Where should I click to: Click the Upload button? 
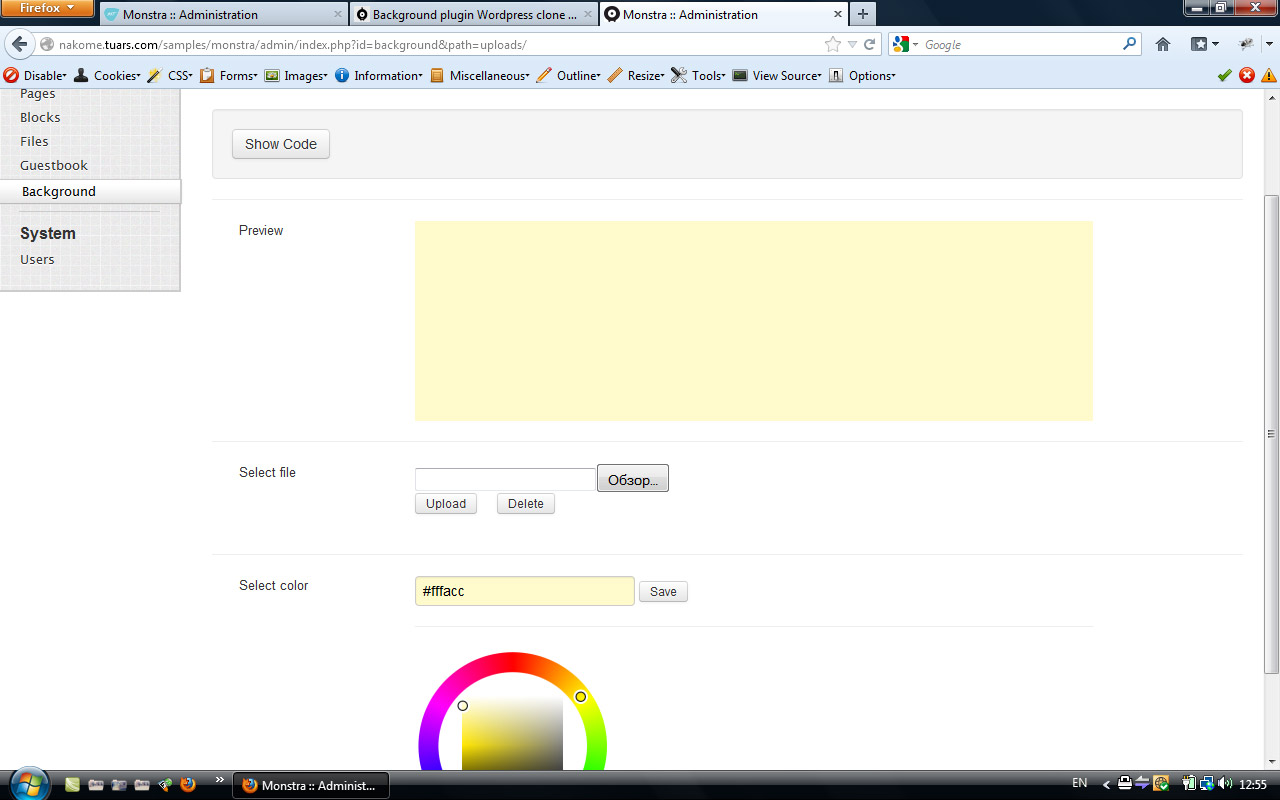tap(446, 504)
